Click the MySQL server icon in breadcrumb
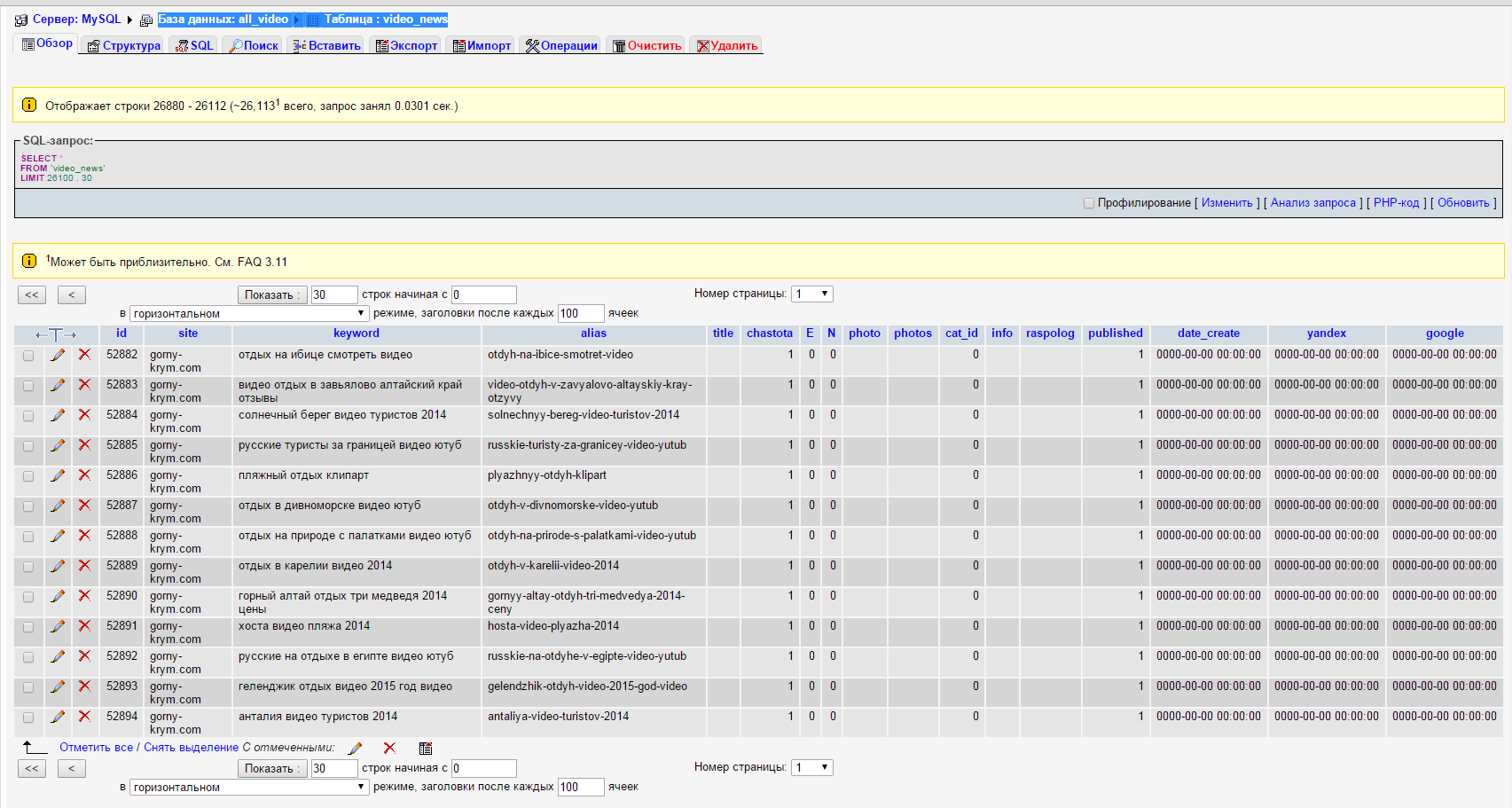The height and width of the screenshot is (808, 1512). (x=21, y=20)
